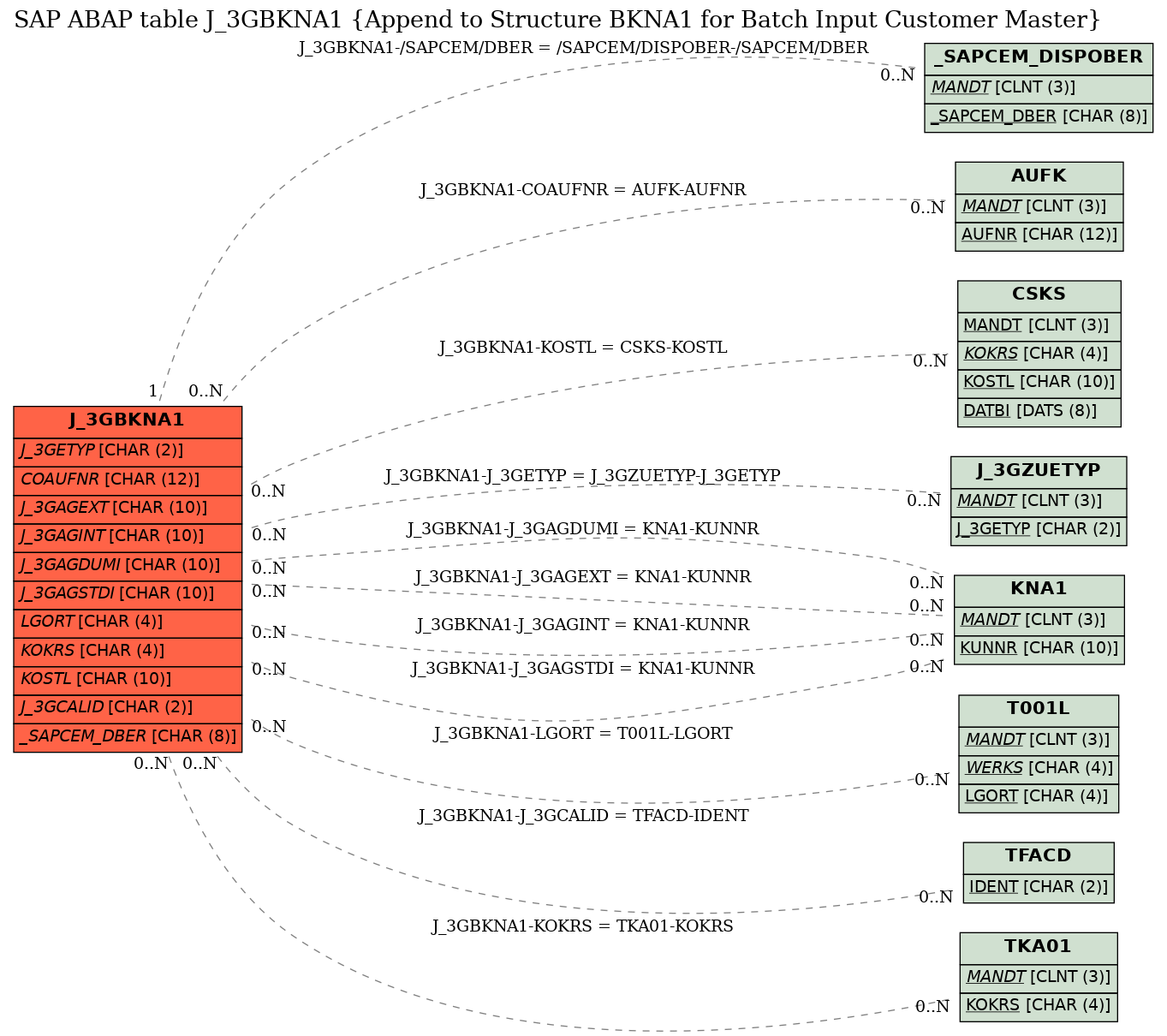Open the KNA1 table header

coord(1039,590)
